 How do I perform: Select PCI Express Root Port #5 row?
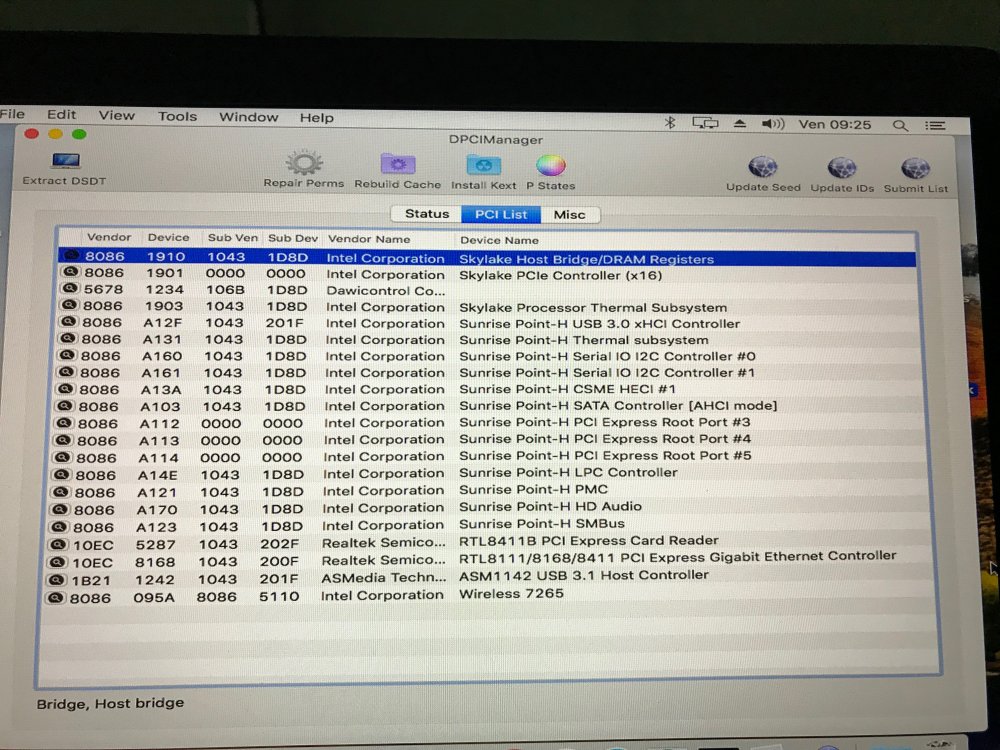[x=487, y=457]
